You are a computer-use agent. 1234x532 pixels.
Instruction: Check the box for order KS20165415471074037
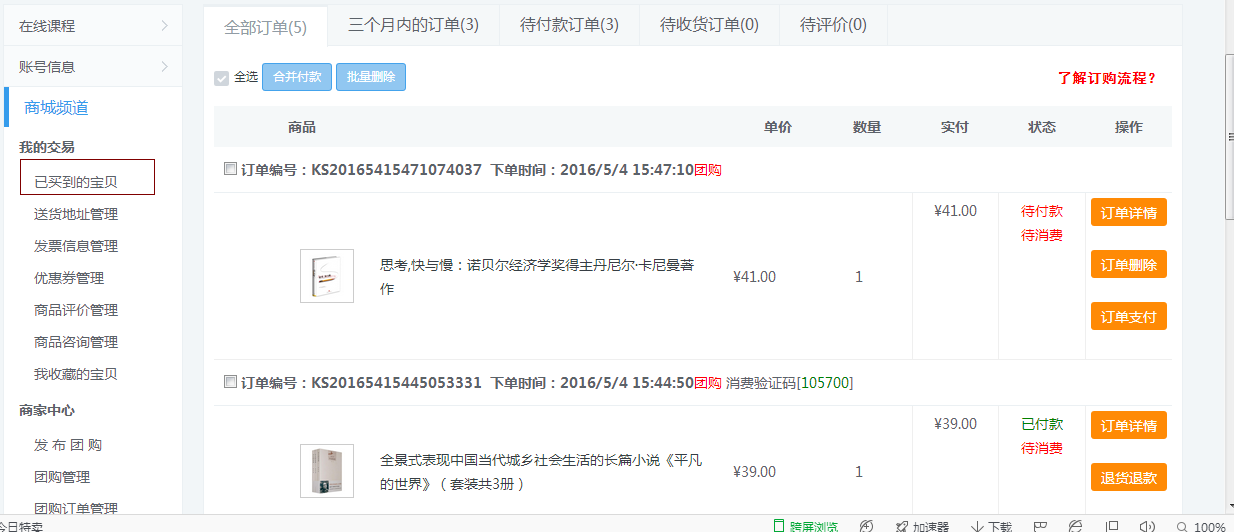pyautogui.click(x=230, y=169)
